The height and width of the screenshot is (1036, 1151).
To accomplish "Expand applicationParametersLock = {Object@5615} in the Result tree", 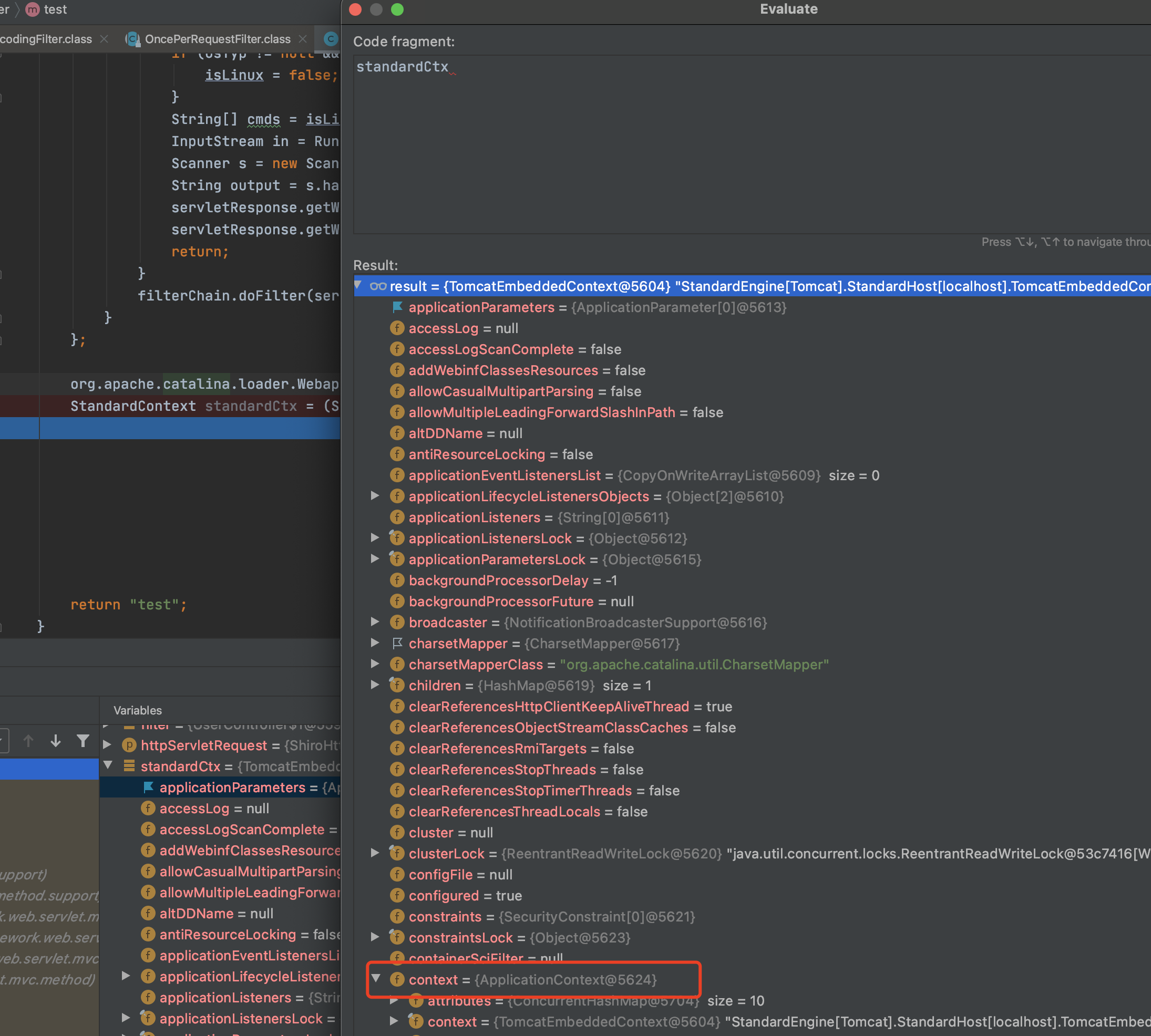I will pos(375,559).
